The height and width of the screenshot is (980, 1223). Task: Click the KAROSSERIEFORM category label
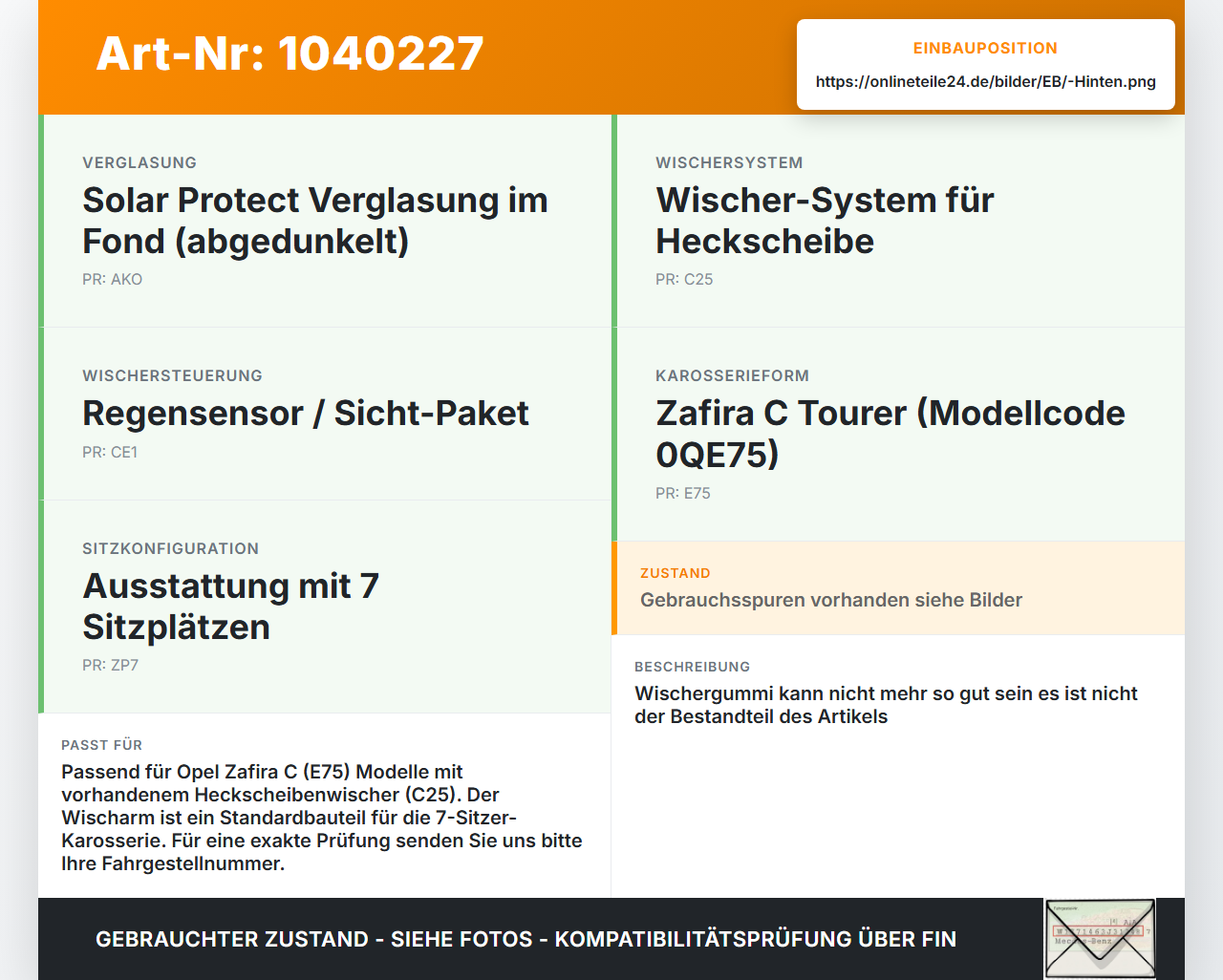[x=732, y=375]
